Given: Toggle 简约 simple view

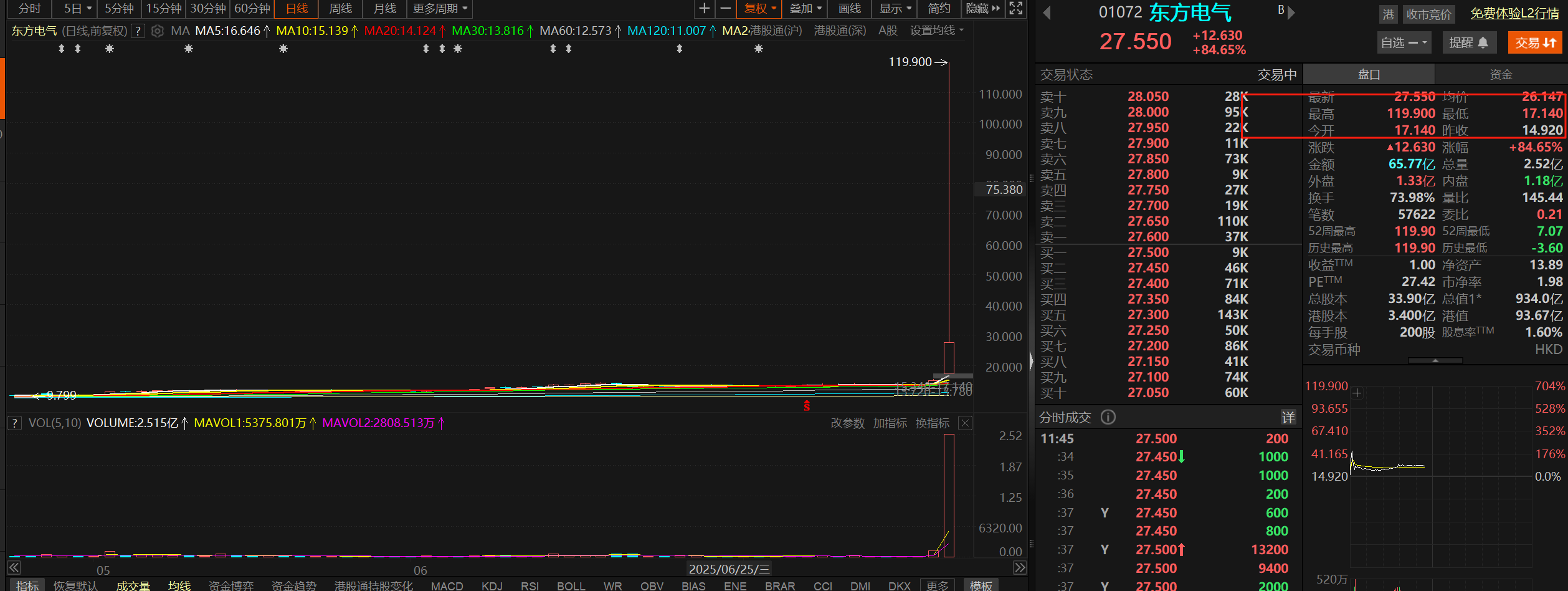Looking at the screenshot, I should tap(939, 9).
